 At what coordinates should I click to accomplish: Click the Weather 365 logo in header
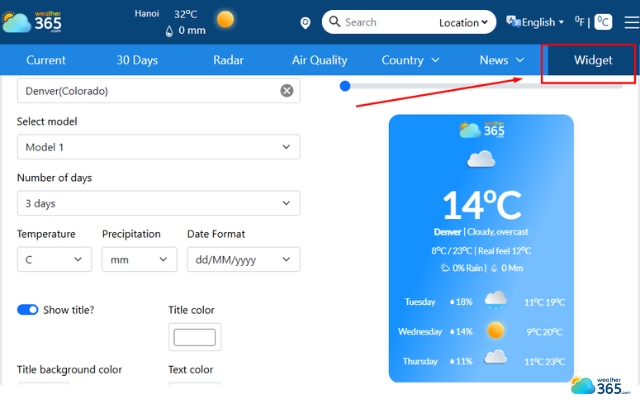point(32,22)
